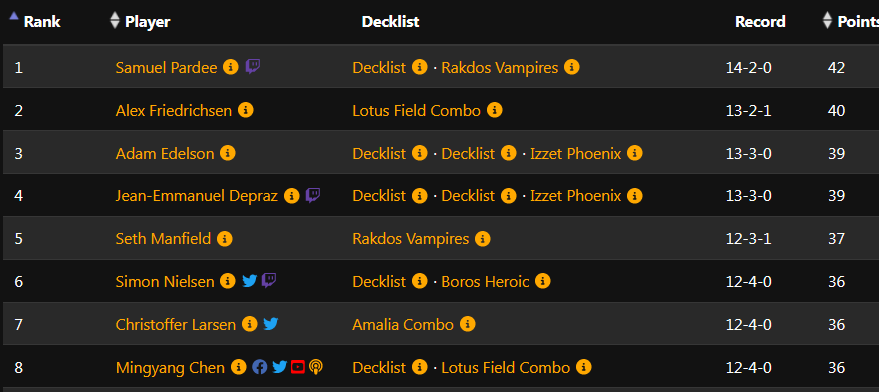Open Adam Edelson's Izzet Phoenix link
Screen dimensions: 879x392
576,154
